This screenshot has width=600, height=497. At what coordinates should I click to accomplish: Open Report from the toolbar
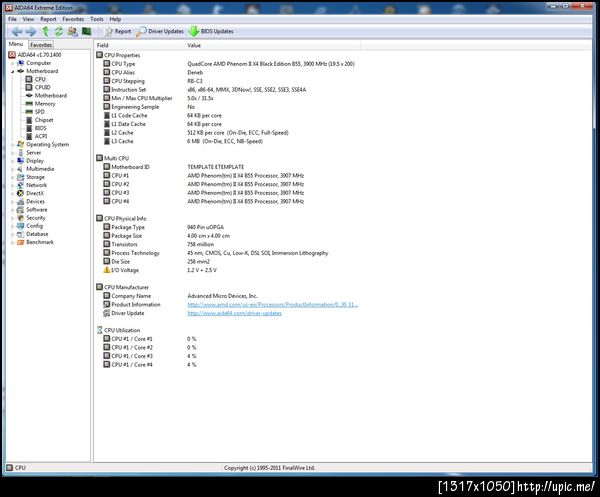coord(118,31)
